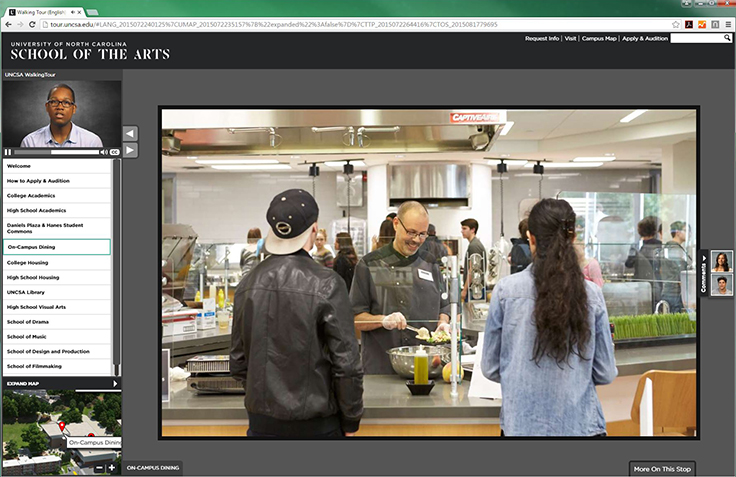Expand More On This Stop
Viewport: 736px width, 477px height.
click(663, 468)
